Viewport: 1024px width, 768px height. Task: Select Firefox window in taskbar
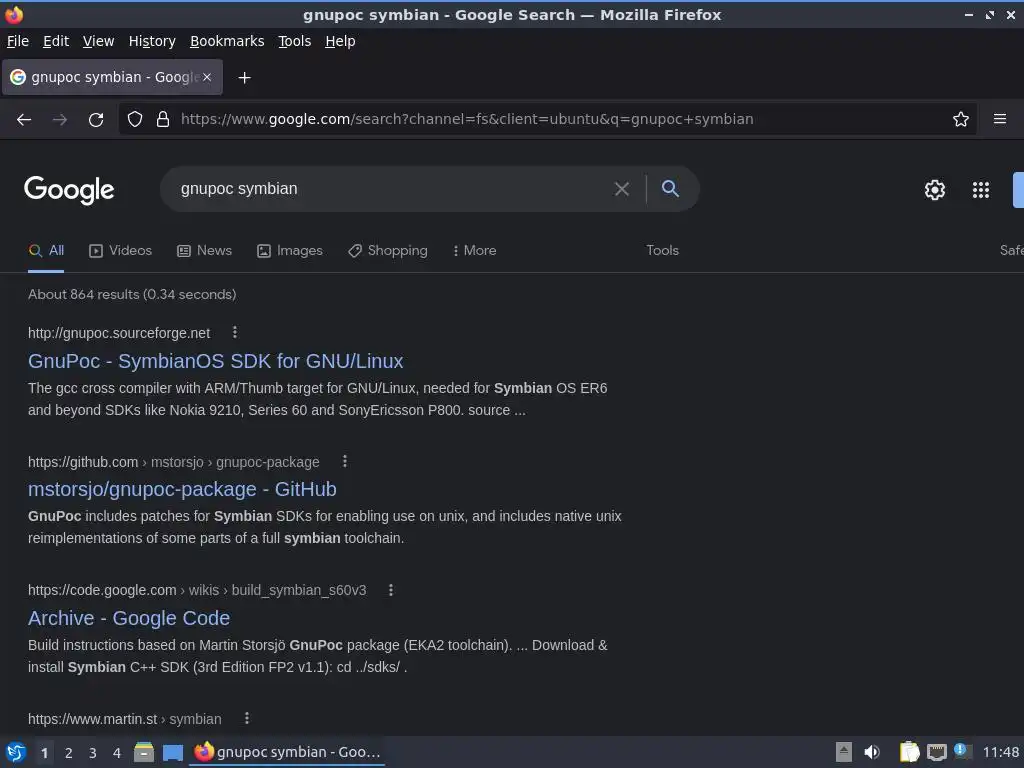click(x=287, y=752)
